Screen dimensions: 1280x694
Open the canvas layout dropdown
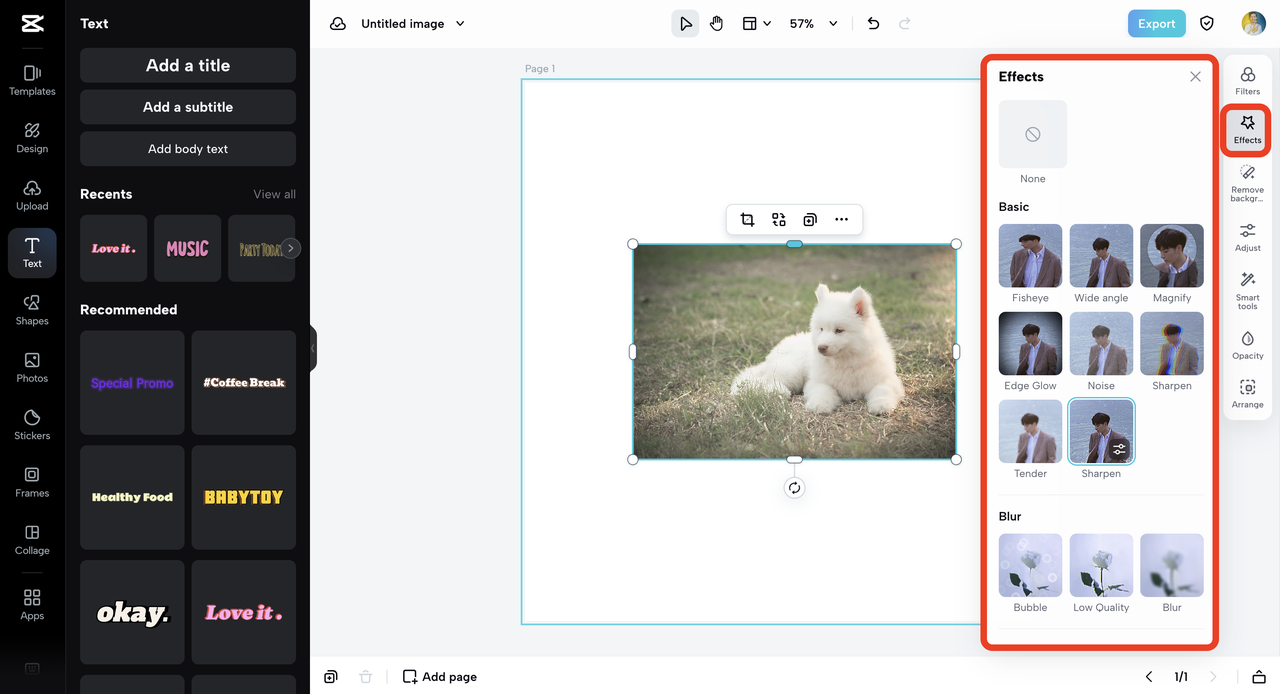(756, 24)
